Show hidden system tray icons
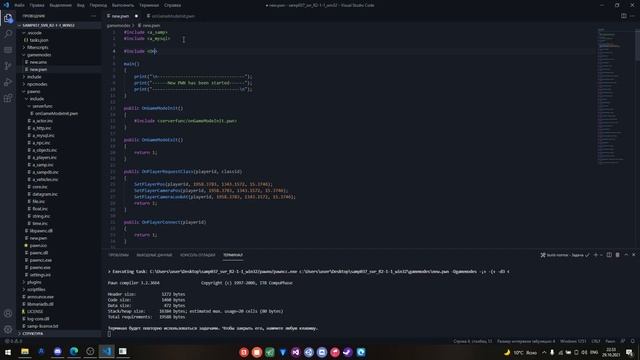640x360 pixels. point(544,352)
